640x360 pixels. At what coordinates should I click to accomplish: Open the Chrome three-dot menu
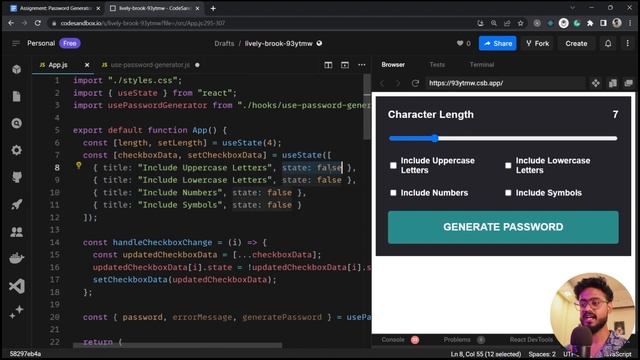[x=631, y=23]
